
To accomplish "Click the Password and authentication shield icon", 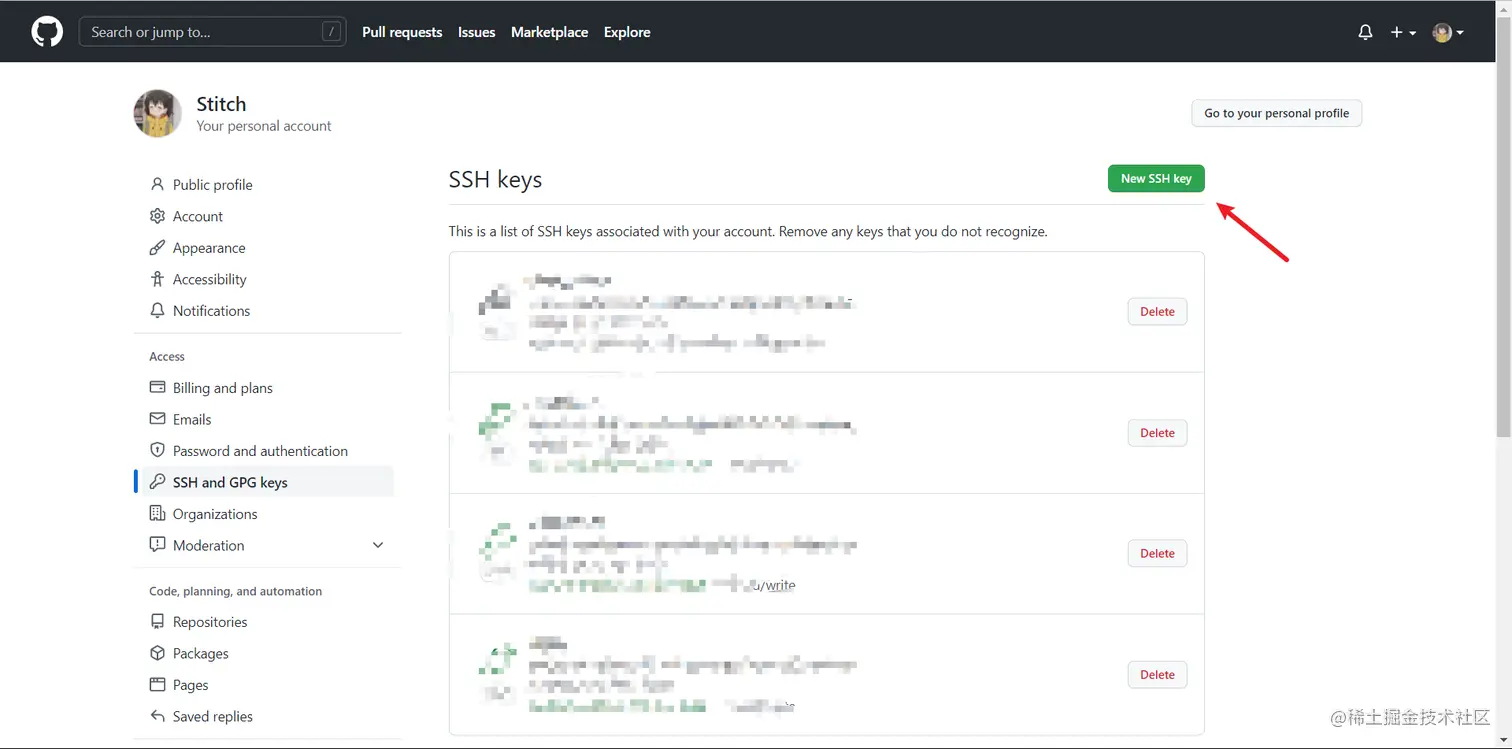I will tap(157, 450).
